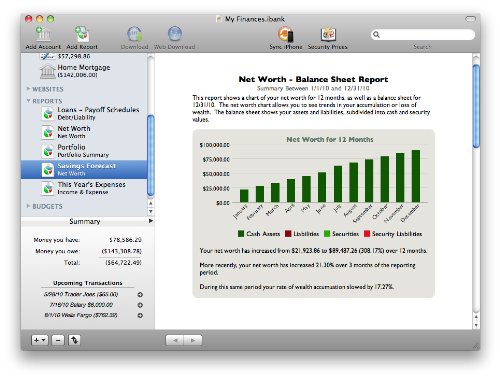The image size is (500, 378).
Task: Click the Upcoming Transactions heading
Action: [x=88, y=283]
